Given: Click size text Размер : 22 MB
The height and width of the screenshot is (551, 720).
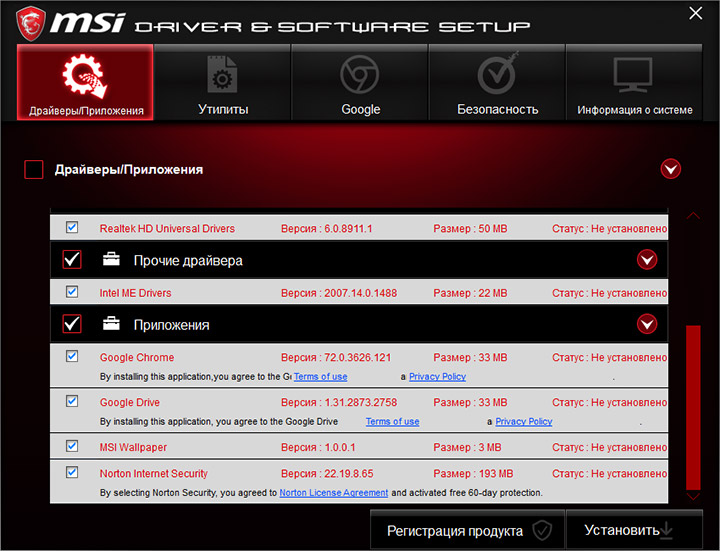Looking at the screenshot, I should 470,293.
